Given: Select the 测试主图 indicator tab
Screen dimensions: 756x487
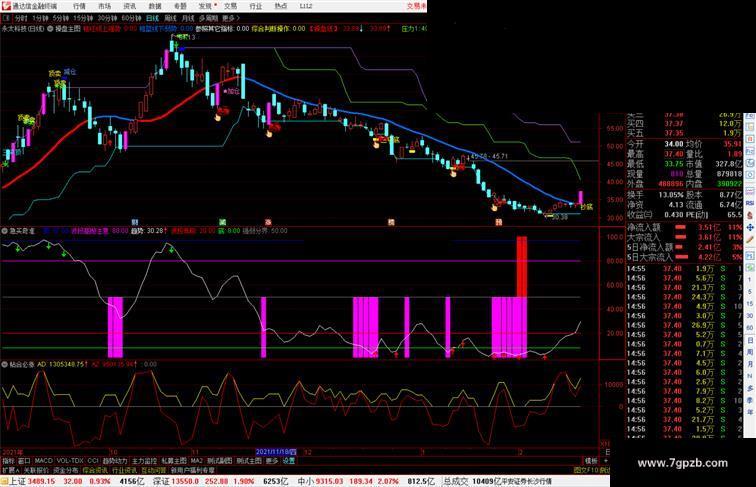Looking at the screenshot, I should tap(249, 461).
